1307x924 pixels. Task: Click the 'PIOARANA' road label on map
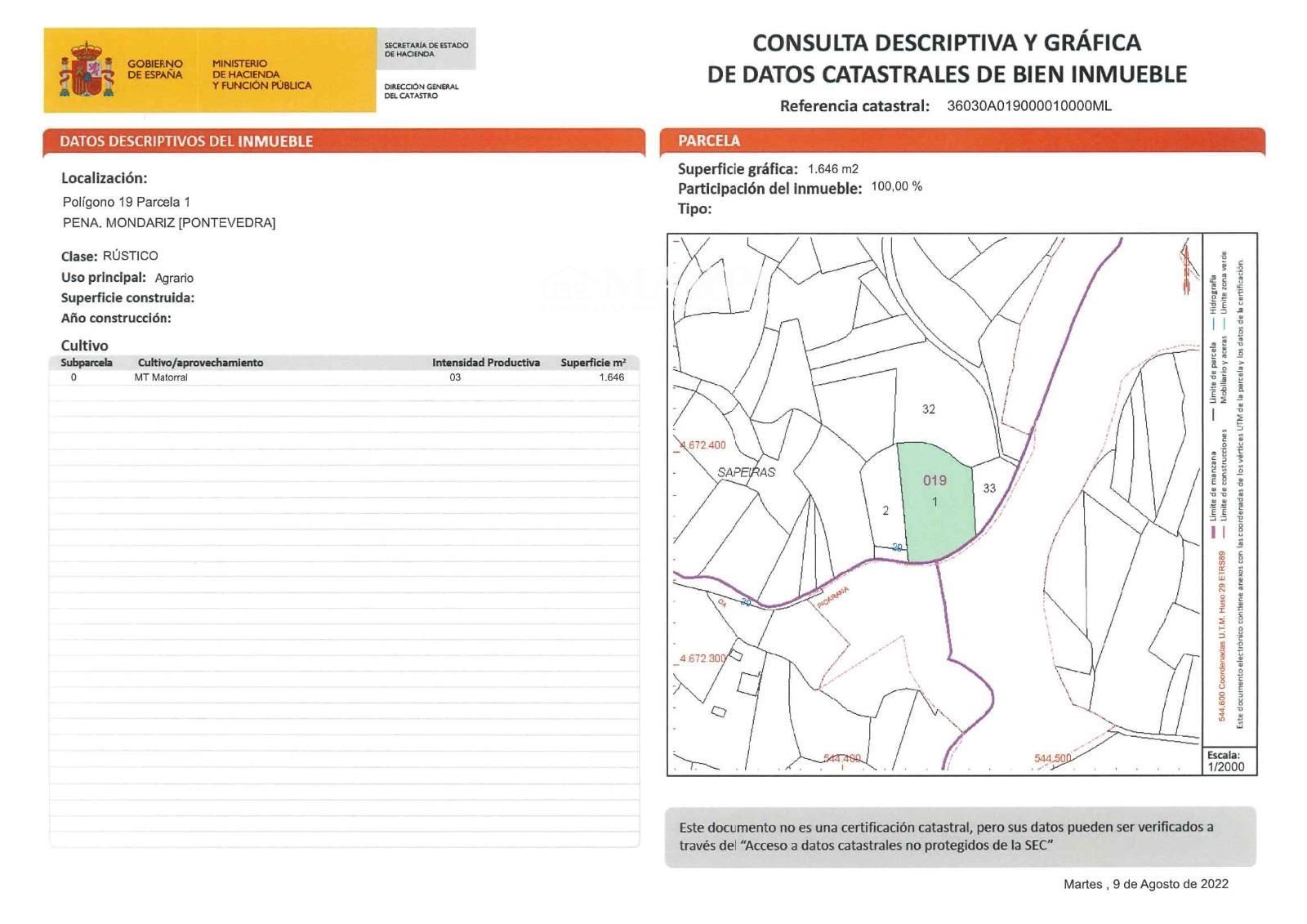(833, 597)
